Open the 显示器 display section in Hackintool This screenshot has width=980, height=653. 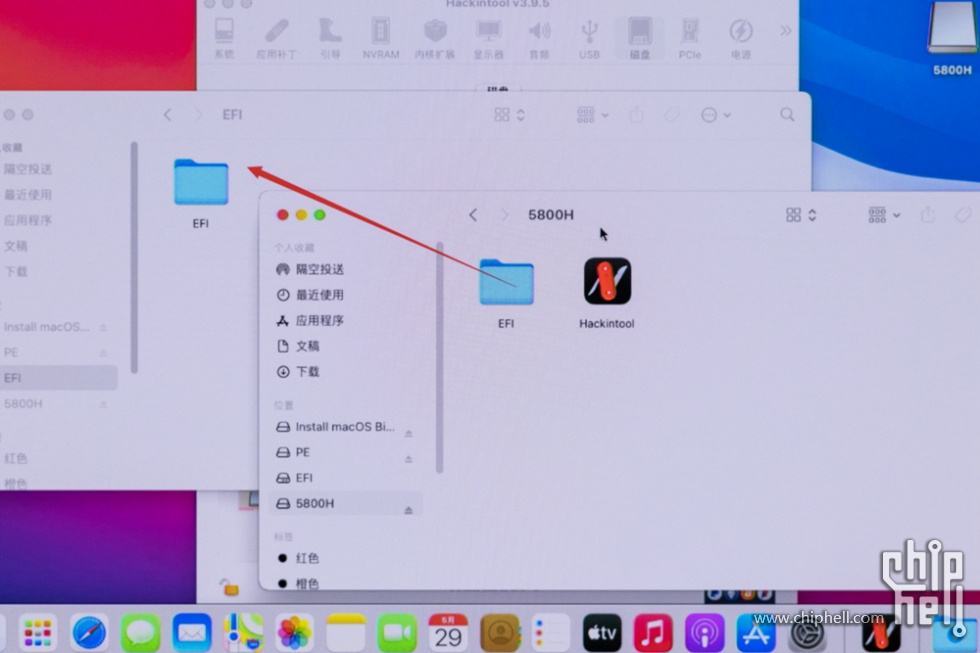488,39
